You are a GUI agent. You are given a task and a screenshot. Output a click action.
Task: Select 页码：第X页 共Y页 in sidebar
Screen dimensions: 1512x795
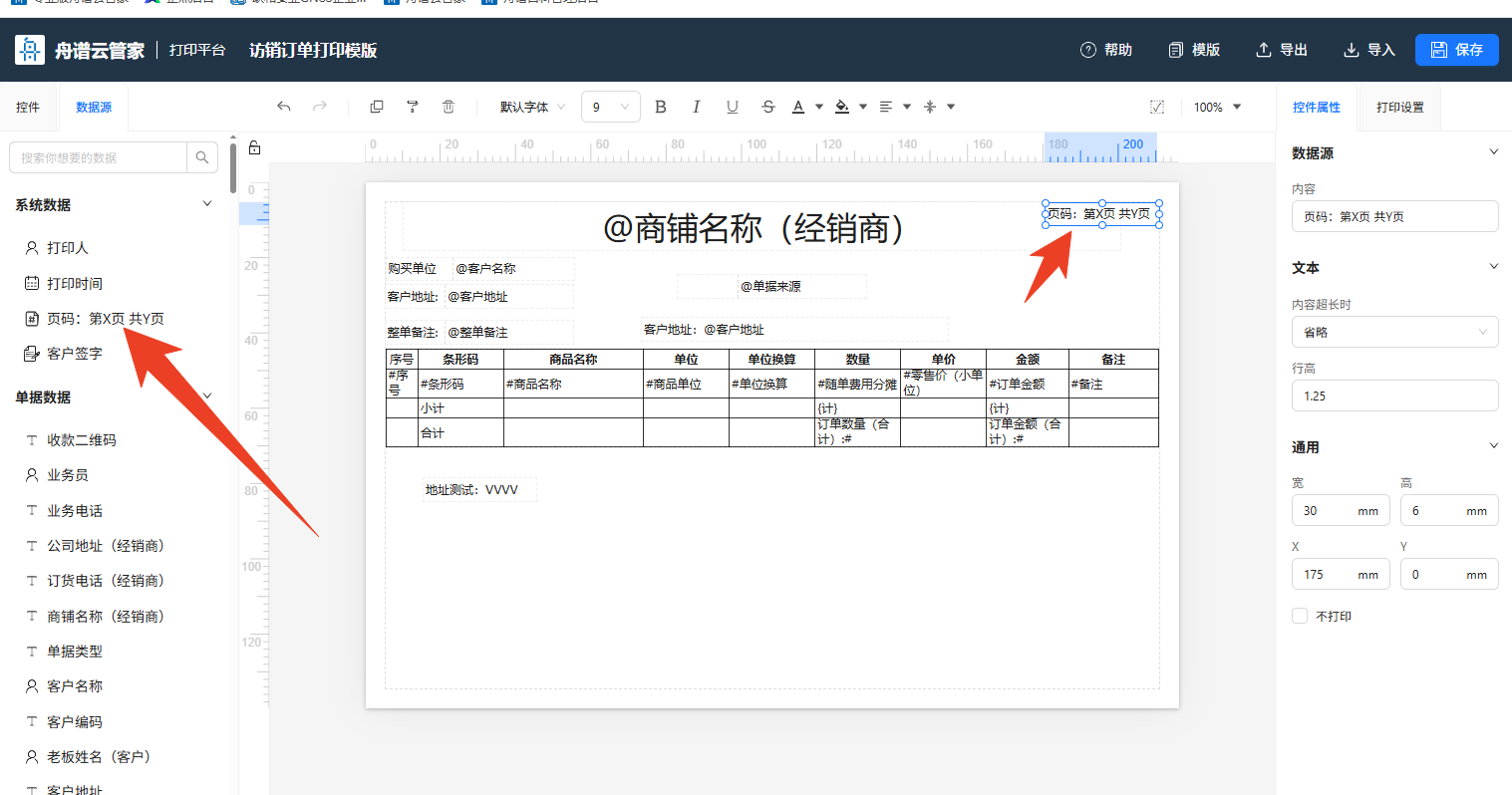pos(95,319)
